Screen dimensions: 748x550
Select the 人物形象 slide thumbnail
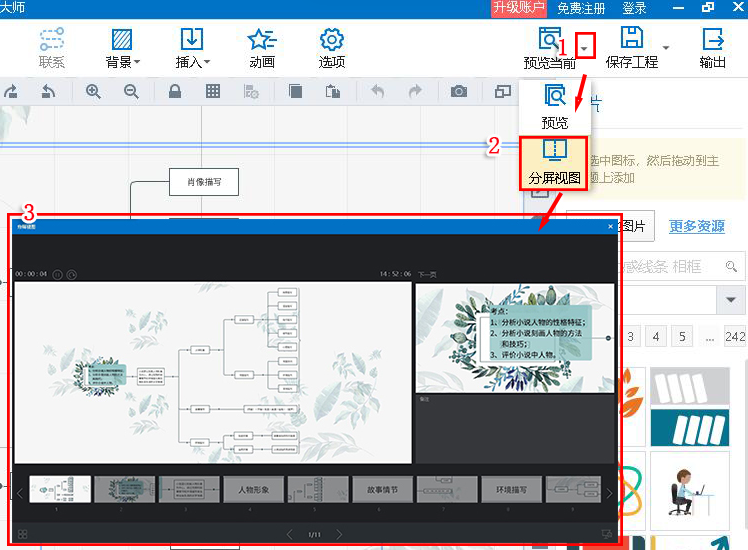[x=253, y=490]
